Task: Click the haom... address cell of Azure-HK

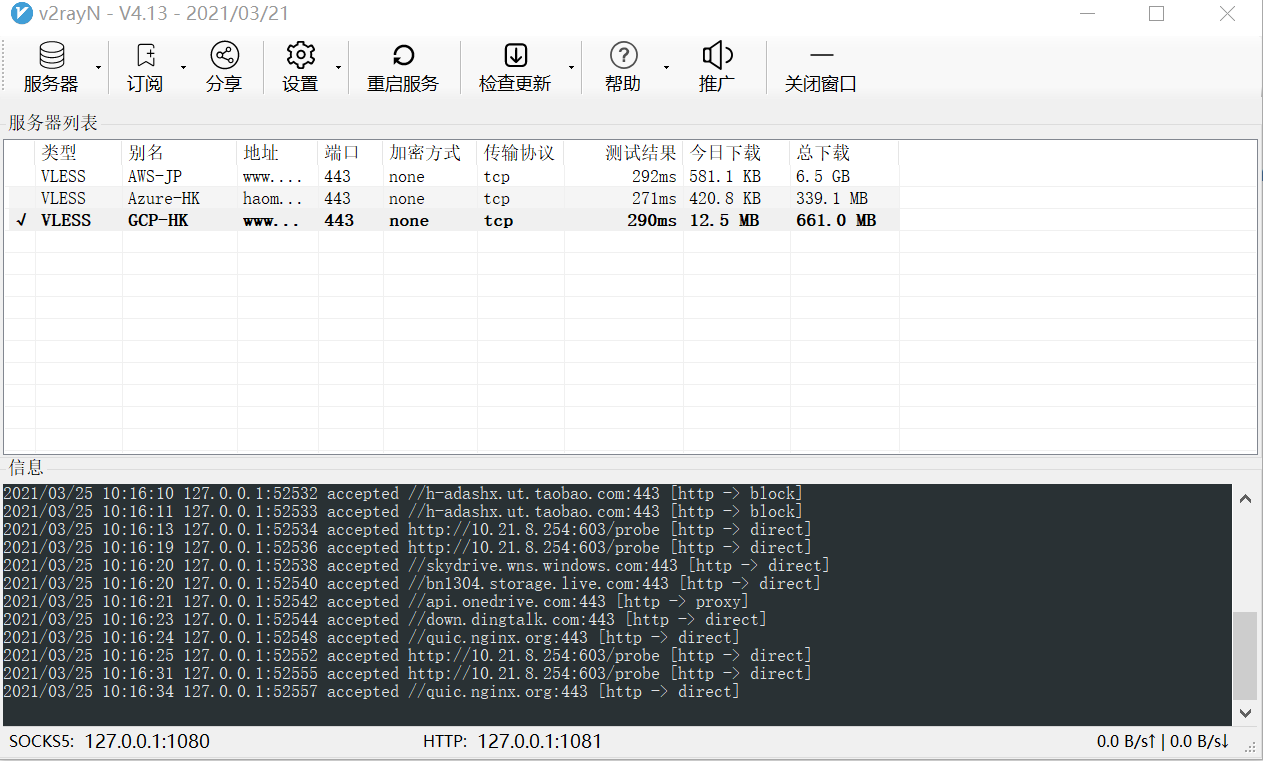Action: pos(272,199)
